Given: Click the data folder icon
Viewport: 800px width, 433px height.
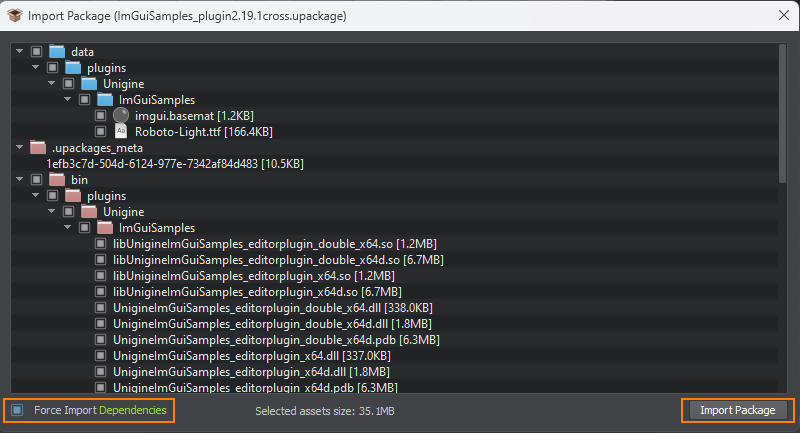Looking at the screenshot, I should [x=57, y=52].
